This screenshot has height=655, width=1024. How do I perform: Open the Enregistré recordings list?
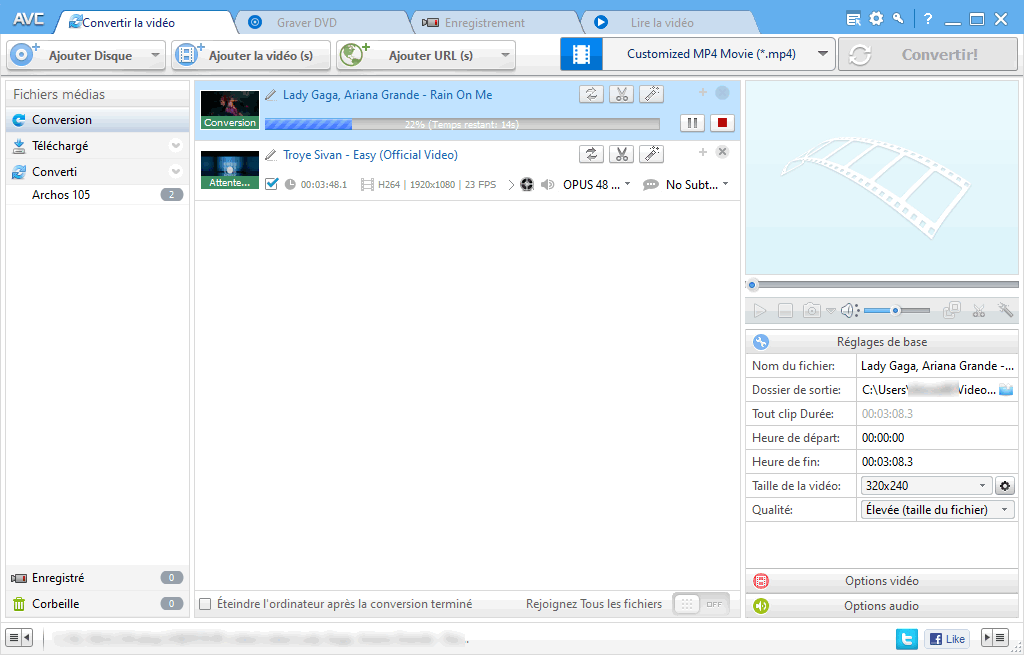[x=98, y=578]
